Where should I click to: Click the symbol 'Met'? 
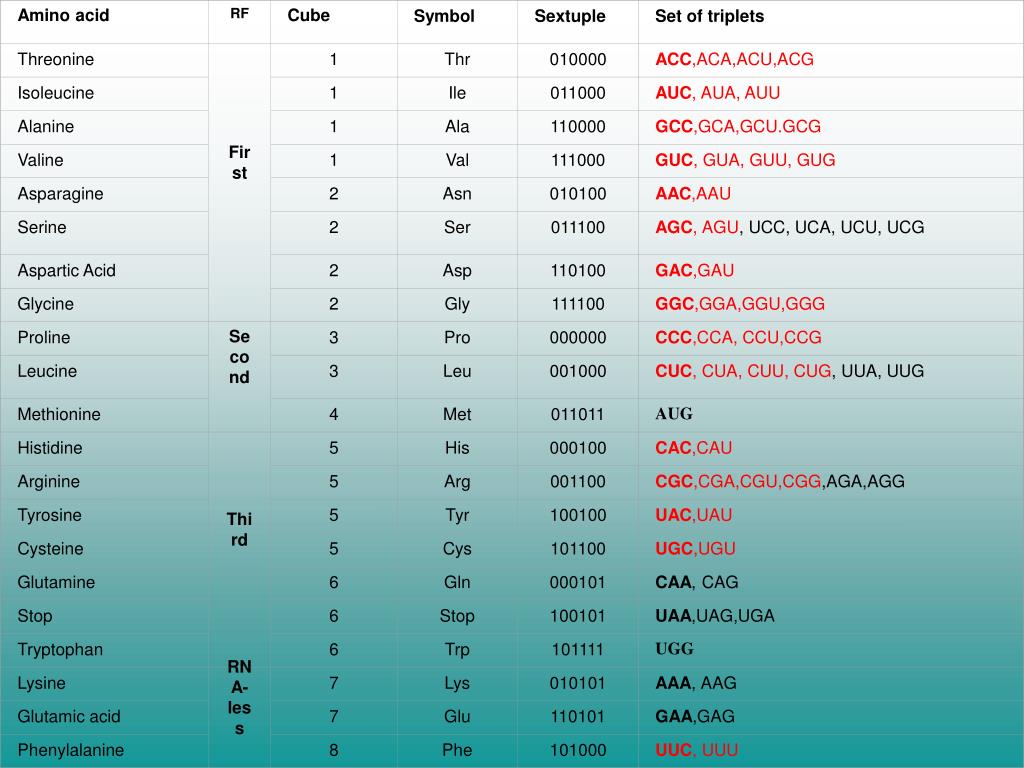[457, 414]
